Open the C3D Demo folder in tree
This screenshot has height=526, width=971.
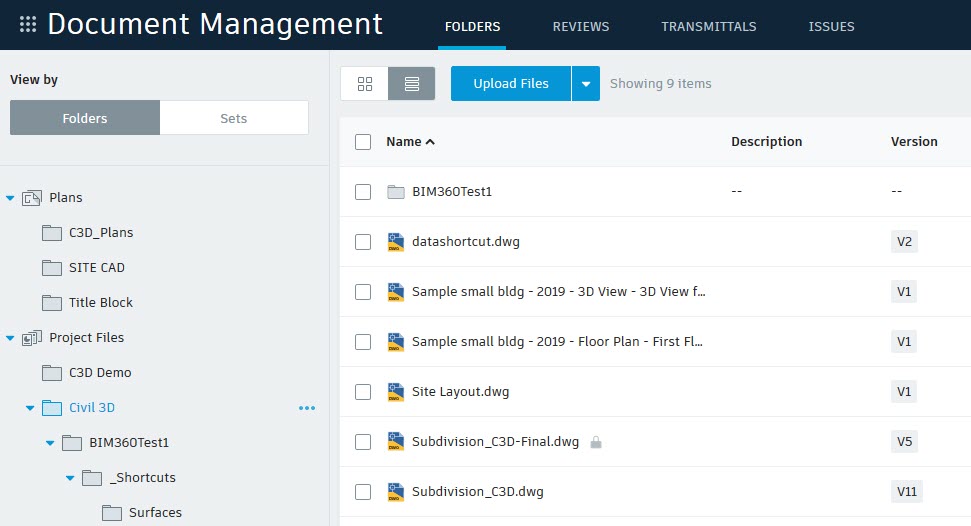coord(99,373)
